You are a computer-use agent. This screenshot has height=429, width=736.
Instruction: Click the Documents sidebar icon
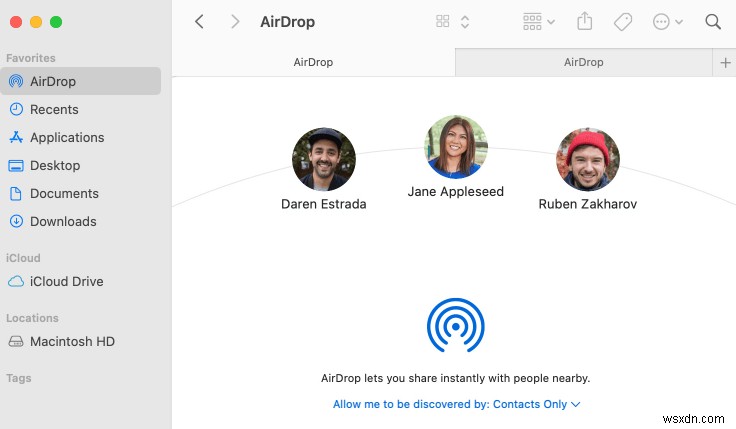pos(16,193)
